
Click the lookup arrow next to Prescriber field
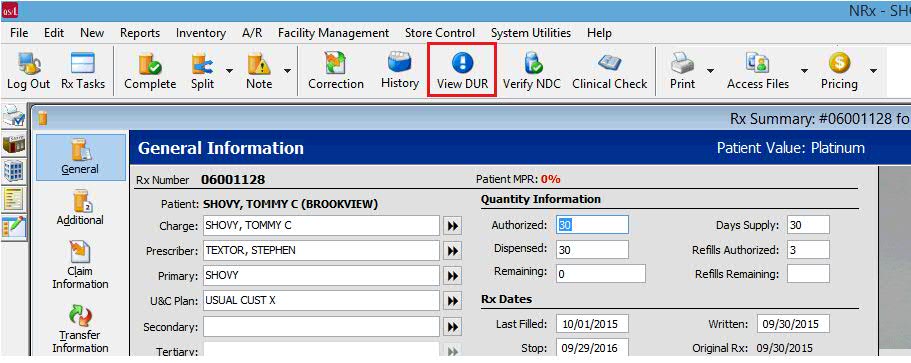tap(452, 251)
